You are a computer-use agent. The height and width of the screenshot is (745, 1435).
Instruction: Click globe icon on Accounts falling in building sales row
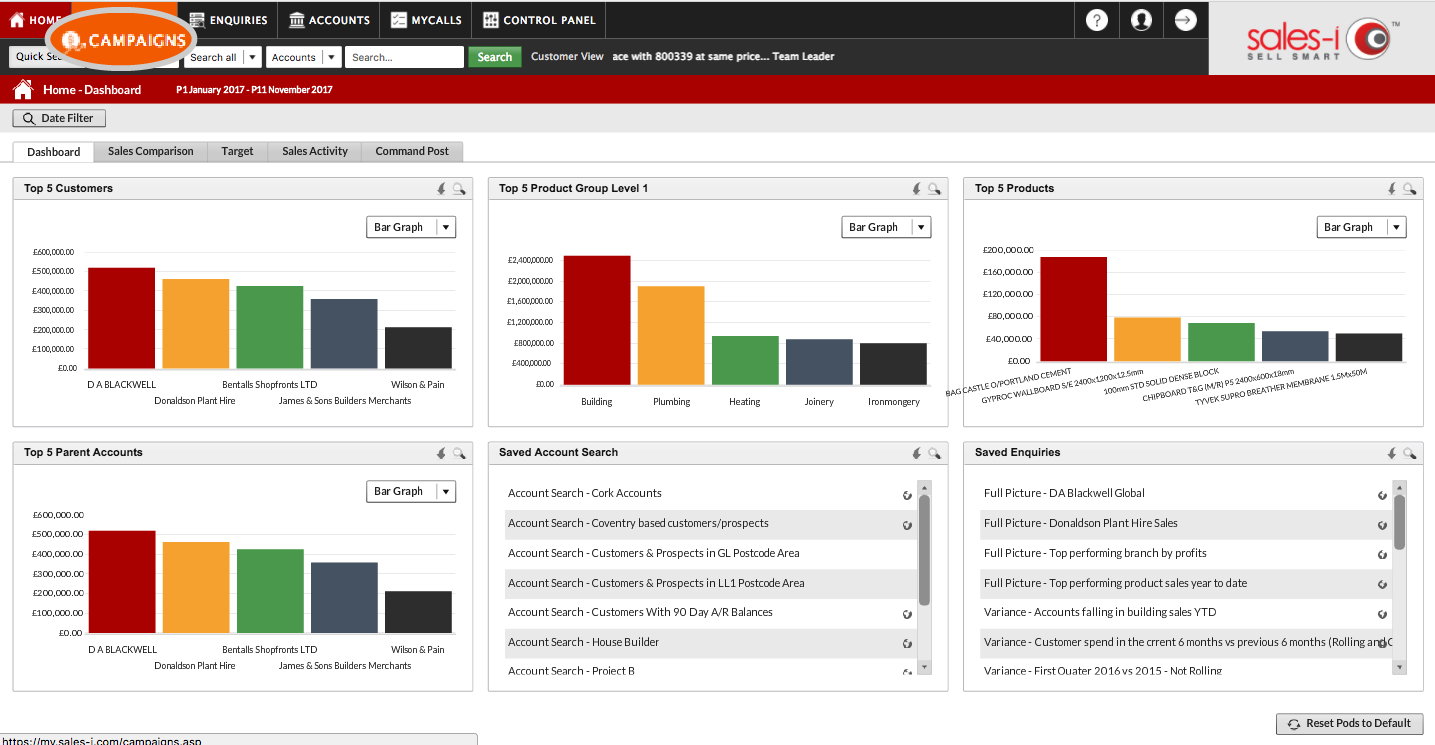[1382, 614]
